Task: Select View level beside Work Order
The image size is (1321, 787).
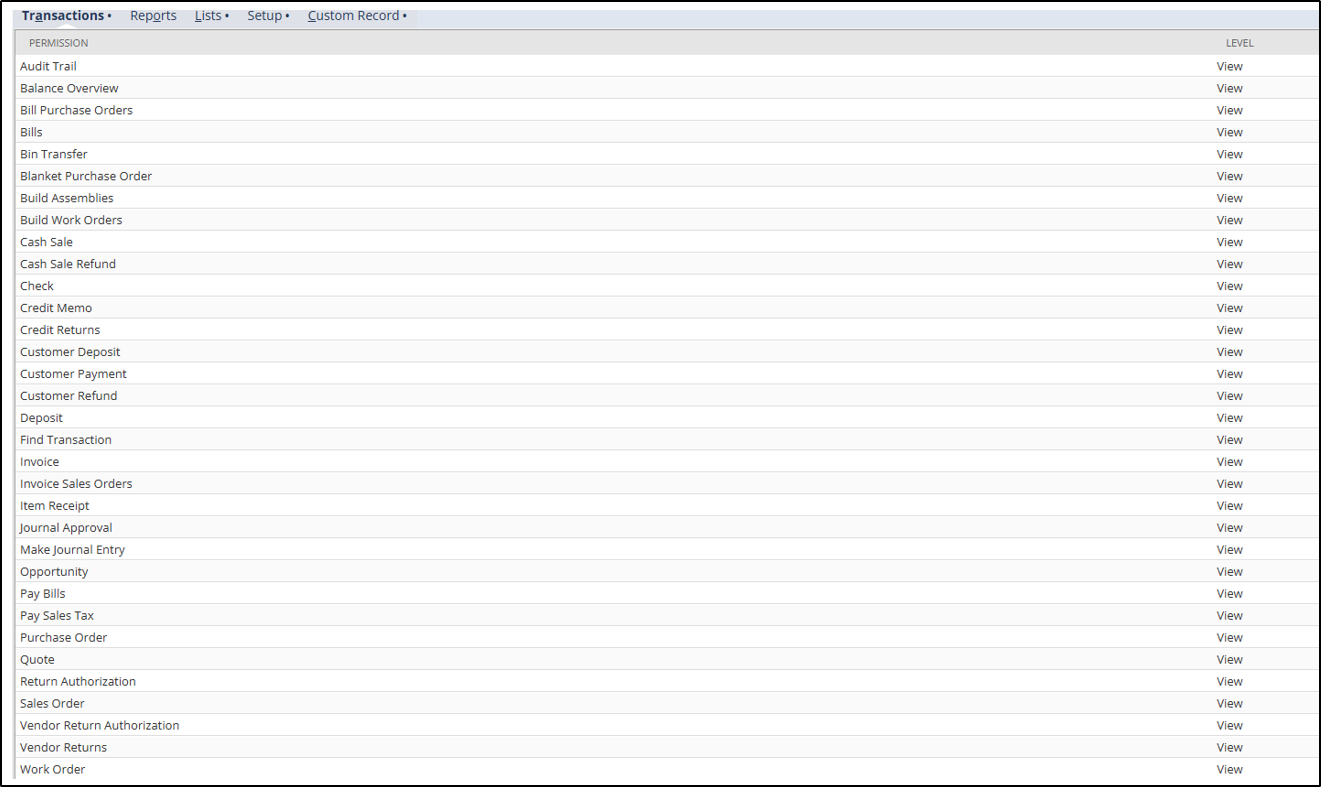Action: pos(1229,770)
